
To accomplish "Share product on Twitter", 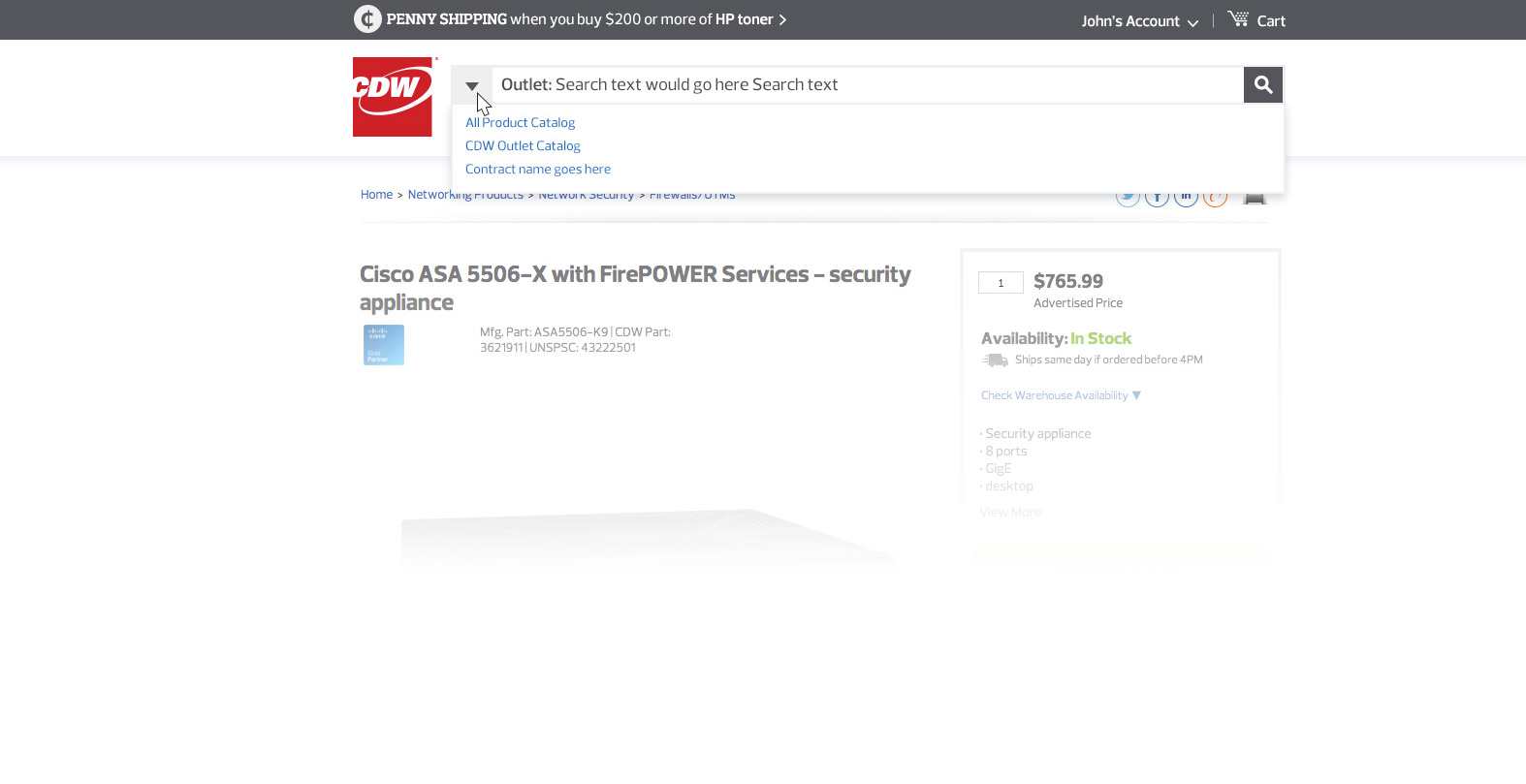I will pos(1127,198).
